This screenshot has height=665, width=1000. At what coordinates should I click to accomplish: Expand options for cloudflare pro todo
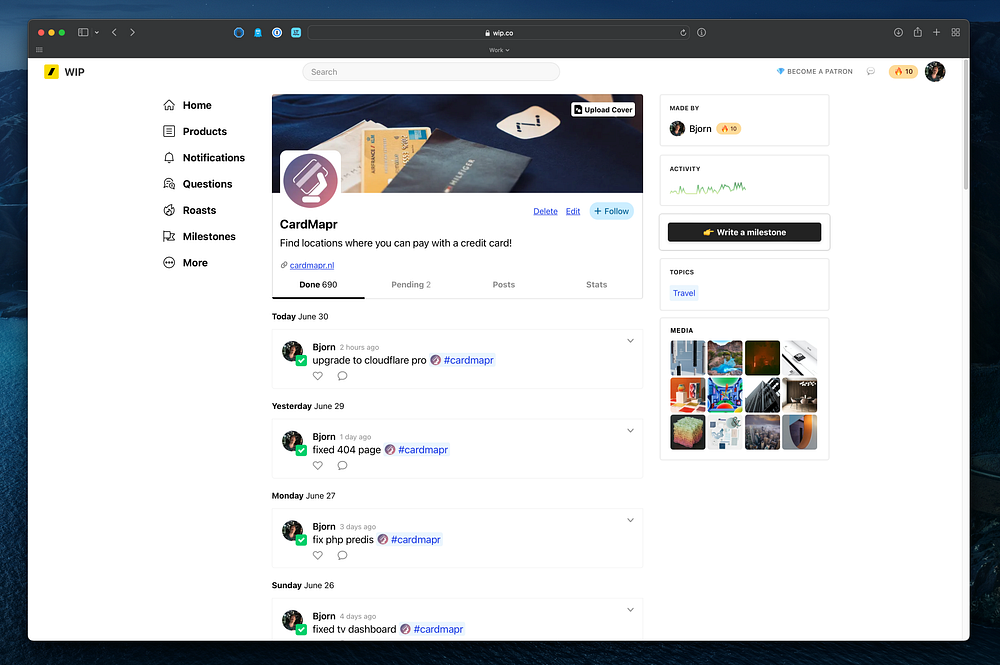pyautogui.click(x=630, y=340)
